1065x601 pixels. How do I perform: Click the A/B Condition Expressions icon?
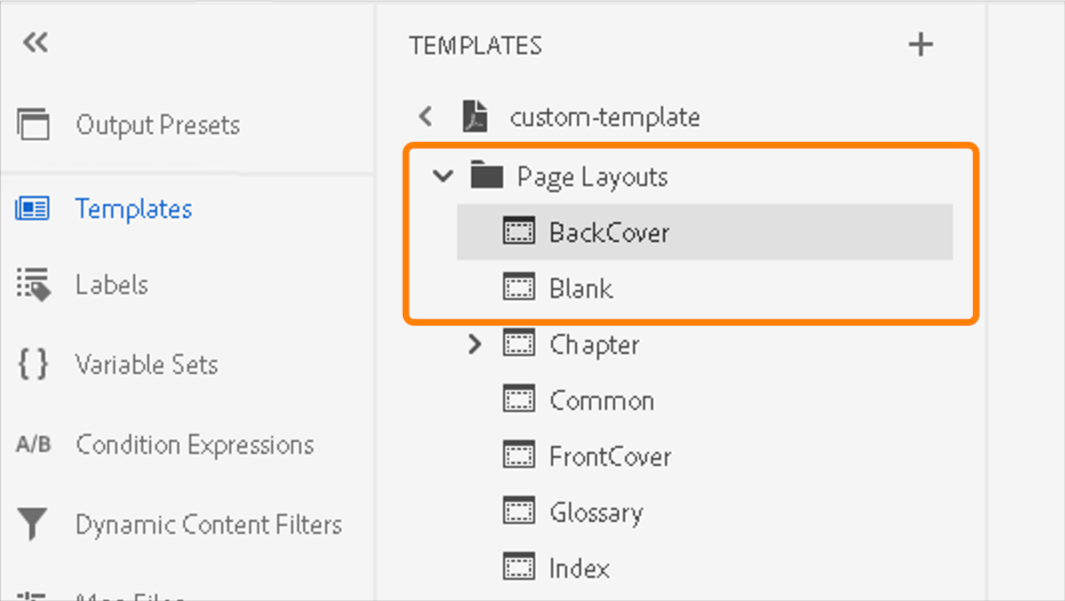pyautogui.click(x=31, y=444)
